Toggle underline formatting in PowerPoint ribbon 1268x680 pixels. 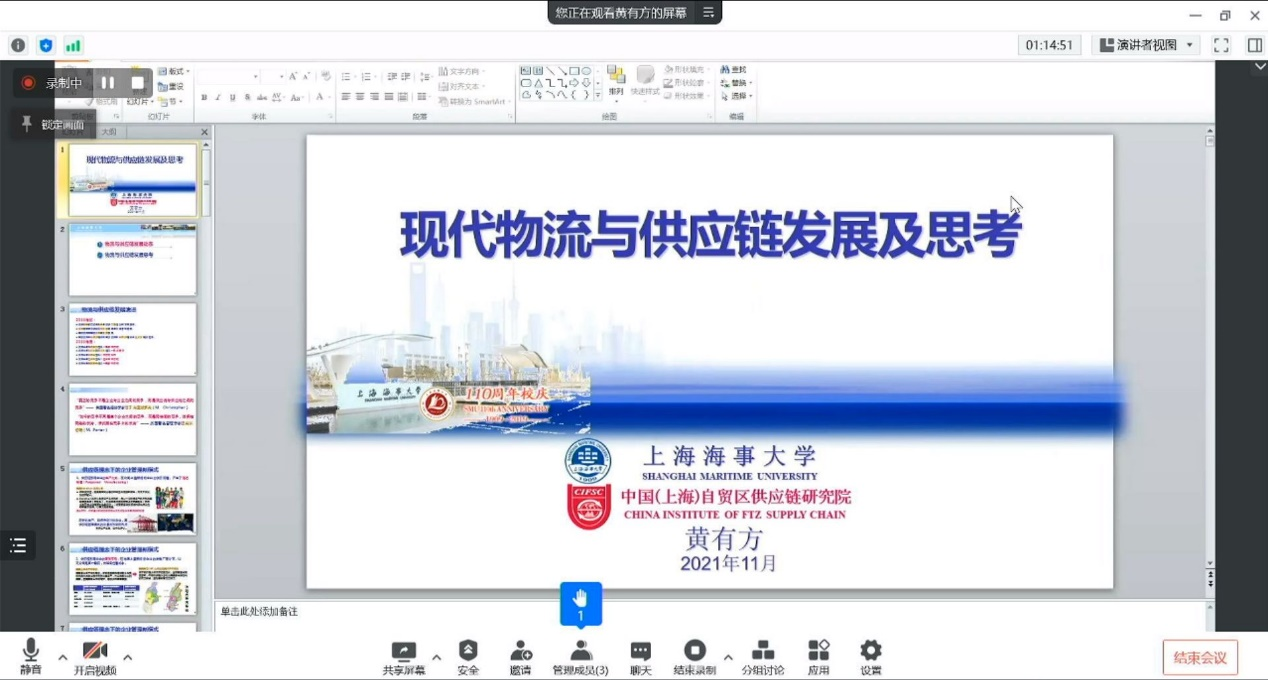tap(232, 97)
